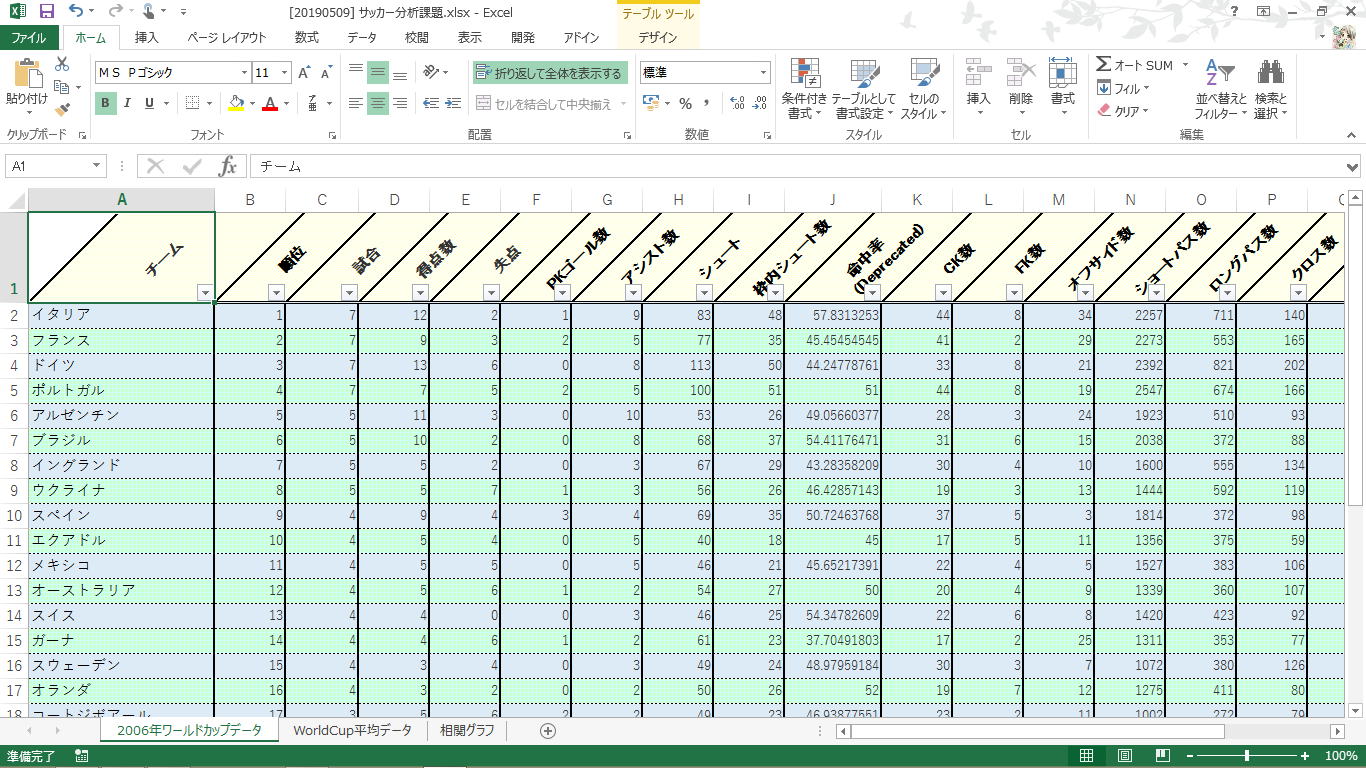Open the font name dropdown
The width and height of the screenshot is (1366, 768).
(245, 73)
